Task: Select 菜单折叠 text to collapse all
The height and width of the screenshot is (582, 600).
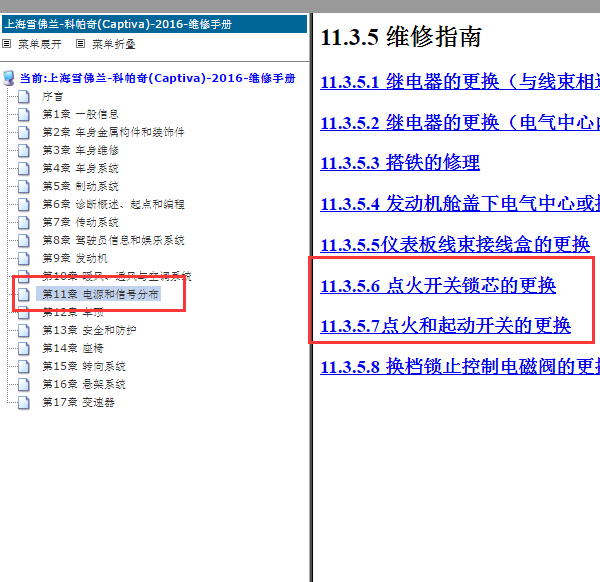Action: click(114, 44)
